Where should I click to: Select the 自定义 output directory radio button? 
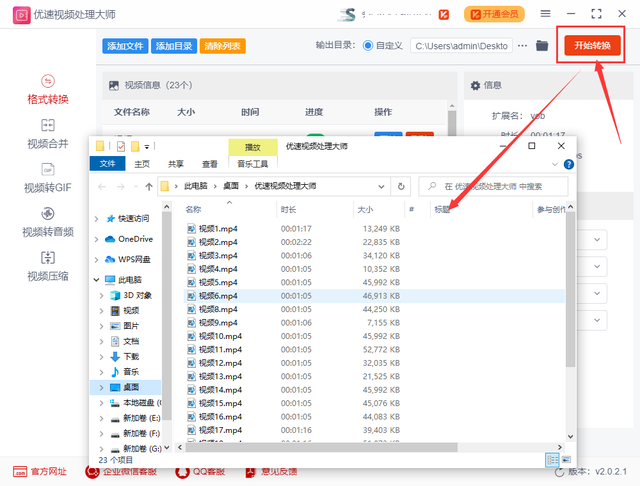368,46
